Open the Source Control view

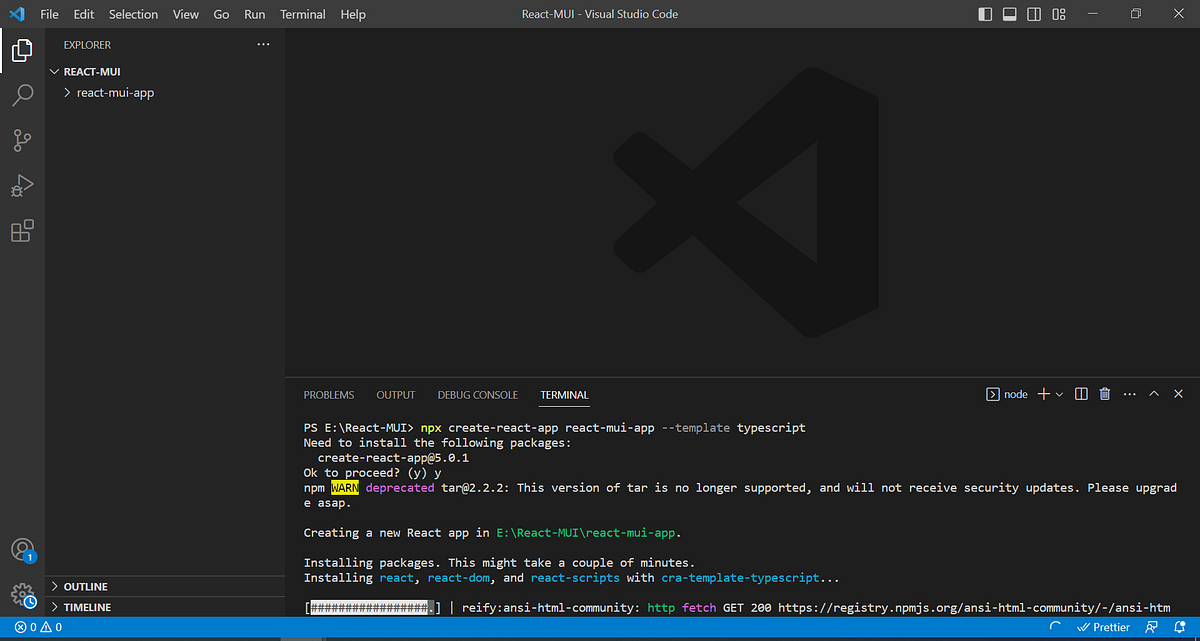(x=22, y=141)
